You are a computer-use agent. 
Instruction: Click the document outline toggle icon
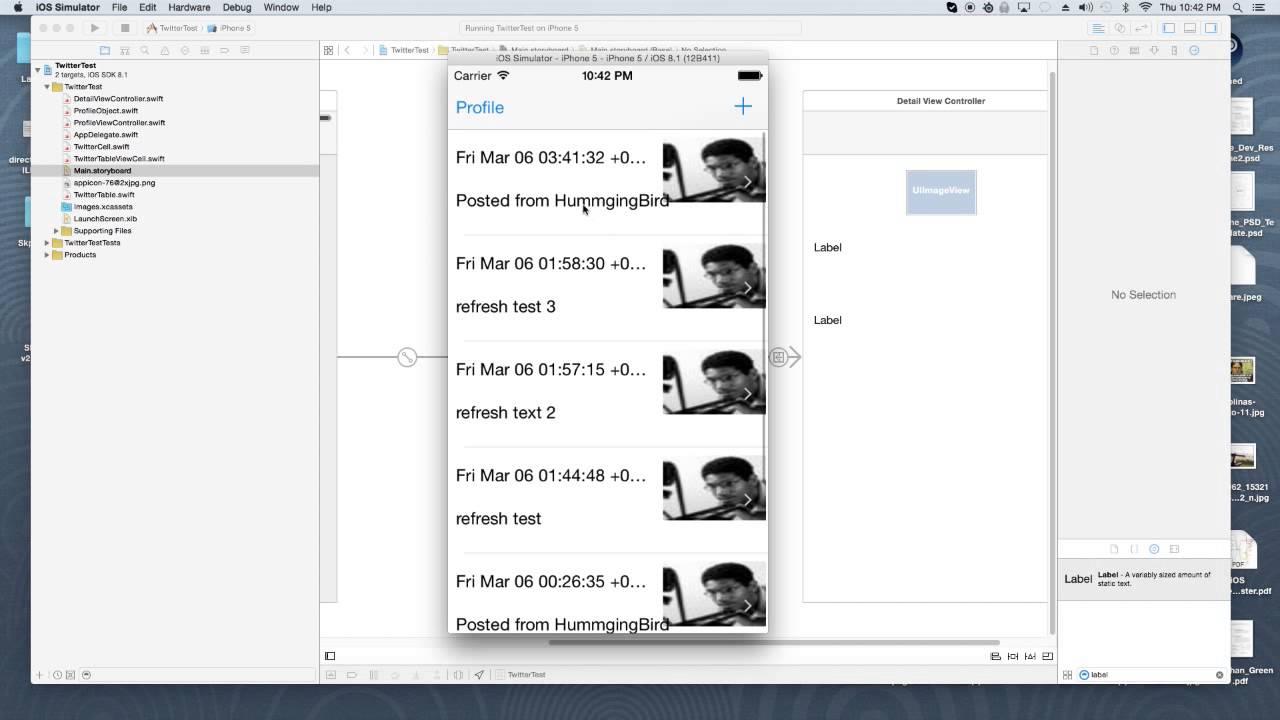(330, 656)
